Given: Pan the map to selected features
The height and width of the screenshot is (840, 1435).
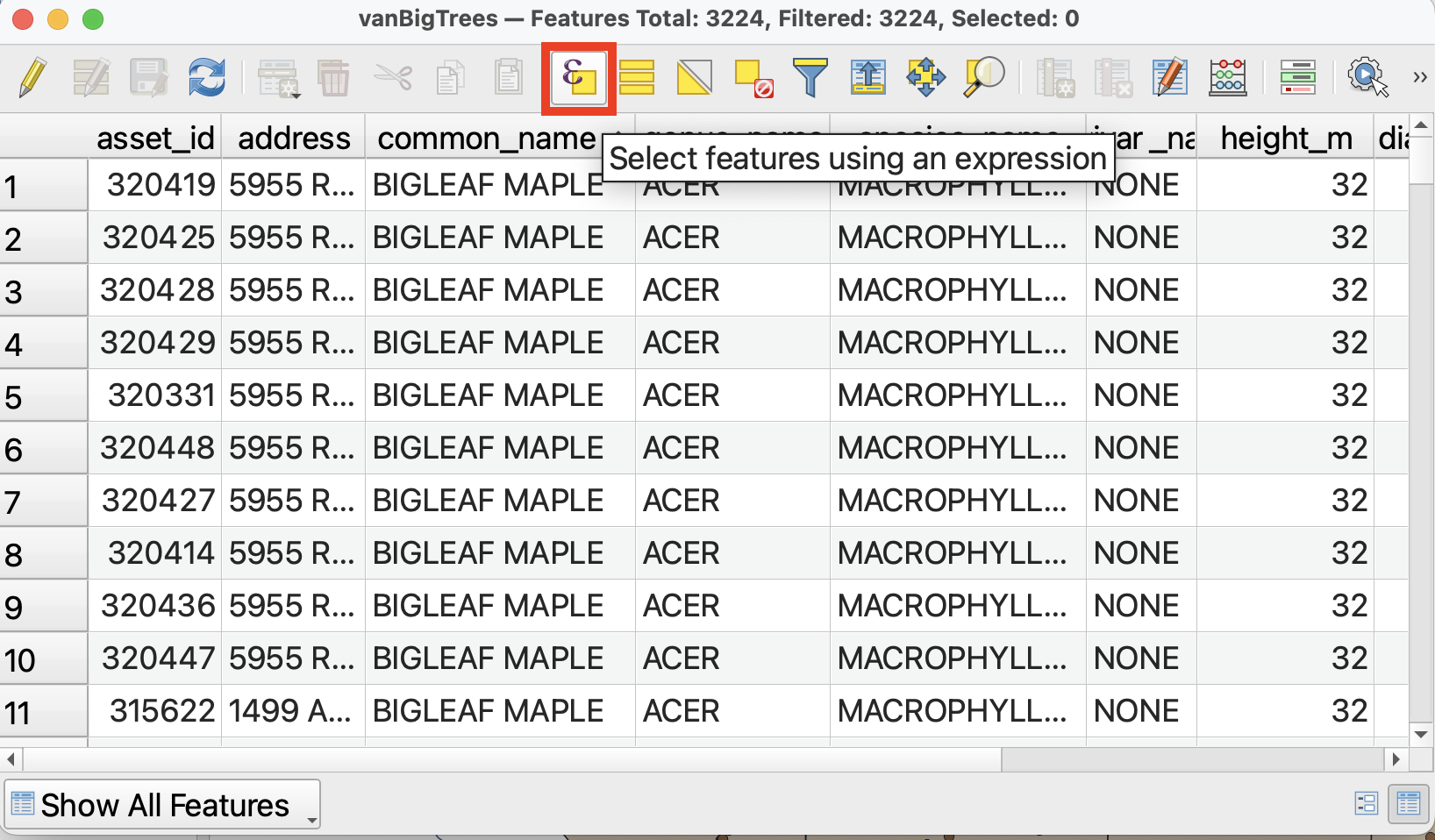Looking at the screenshot, I should 925,77.
